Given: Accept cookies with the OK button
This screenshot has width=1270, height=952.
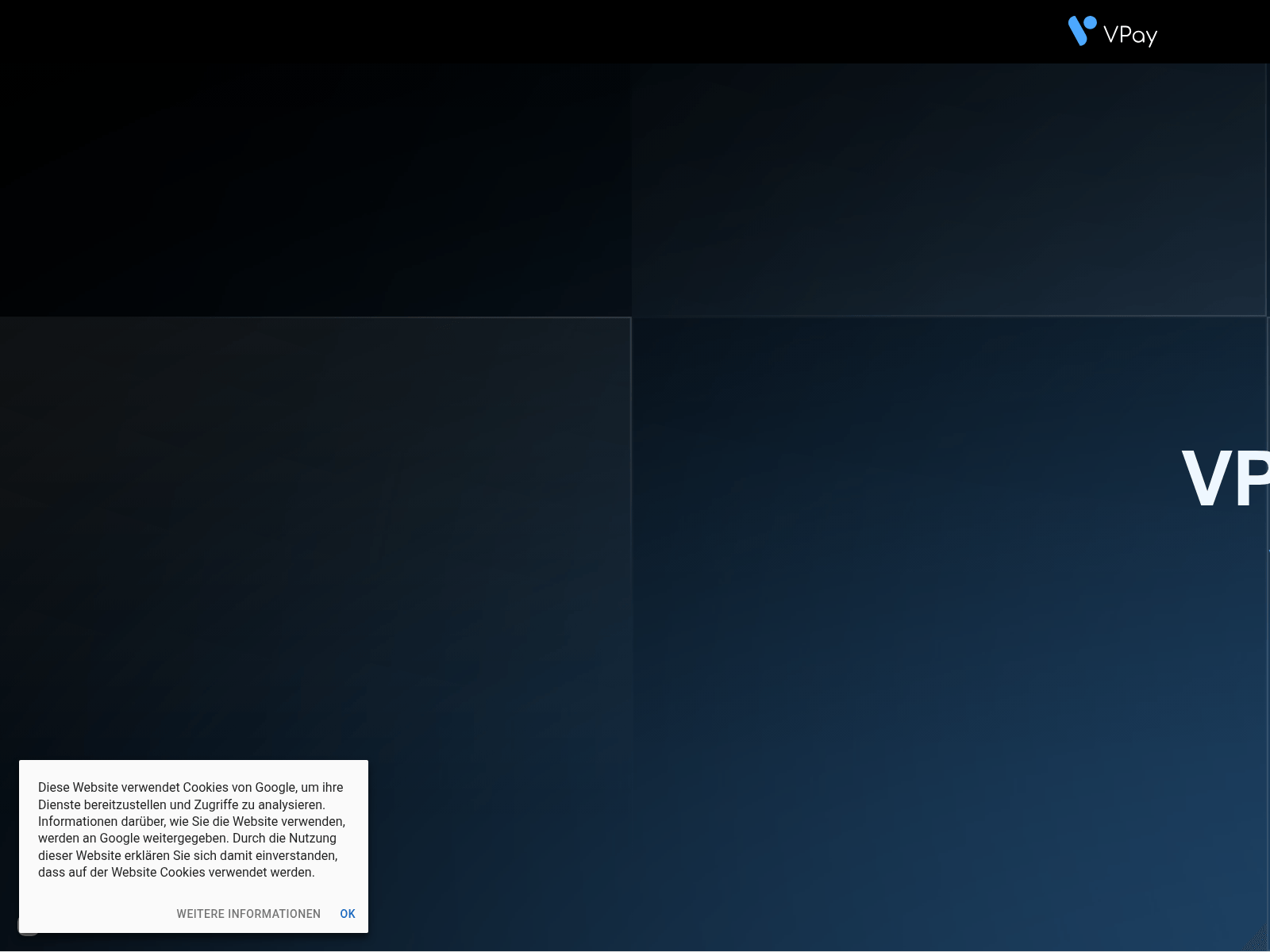Looking at the screenshot, I should coord(348,914).
